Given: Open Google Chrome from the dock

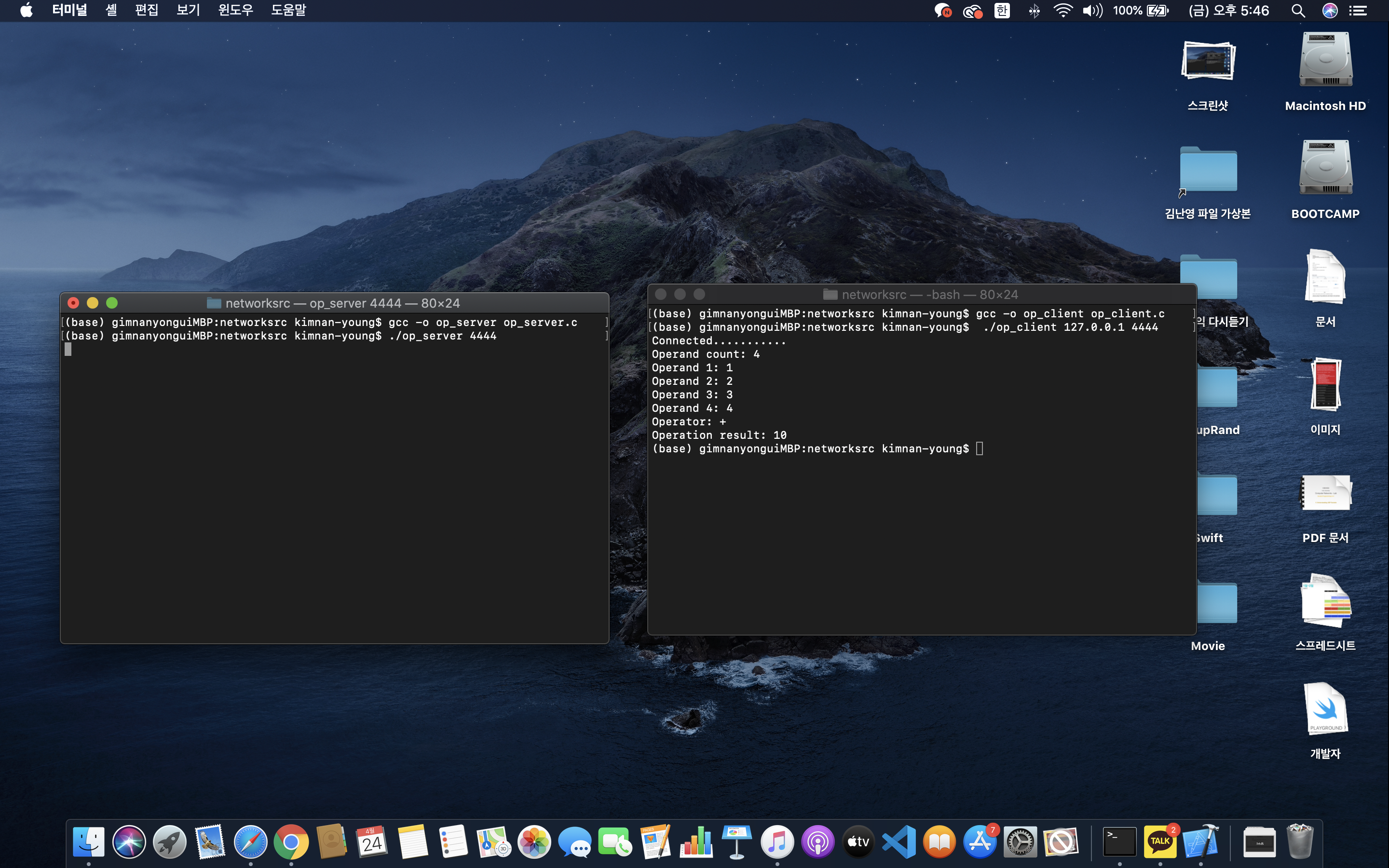Looking at the screenshot, I should click(x=291, y=842).
